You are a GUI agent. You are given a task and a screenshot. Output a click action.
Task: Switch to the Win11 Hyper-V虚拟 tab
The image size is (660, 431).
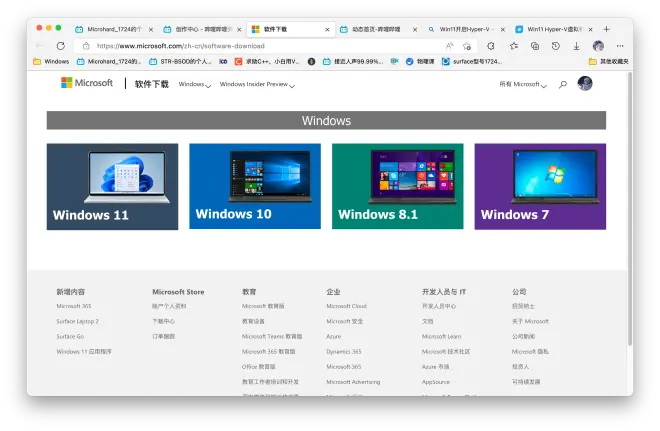click(x=549, y=29)
